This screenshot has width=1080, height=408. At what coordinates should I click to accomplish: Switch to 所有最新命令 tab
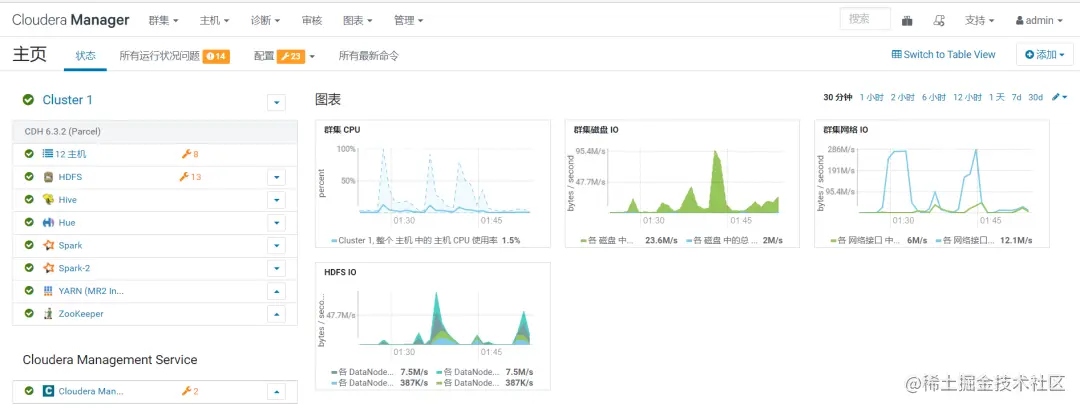point(368,56)
